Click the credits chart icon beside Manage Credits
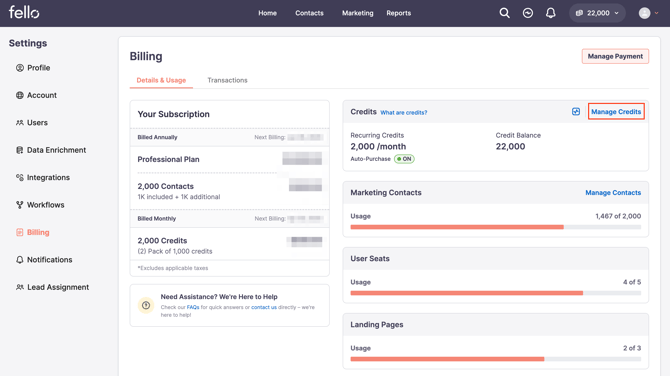670x376 pixels. (576, 112)
